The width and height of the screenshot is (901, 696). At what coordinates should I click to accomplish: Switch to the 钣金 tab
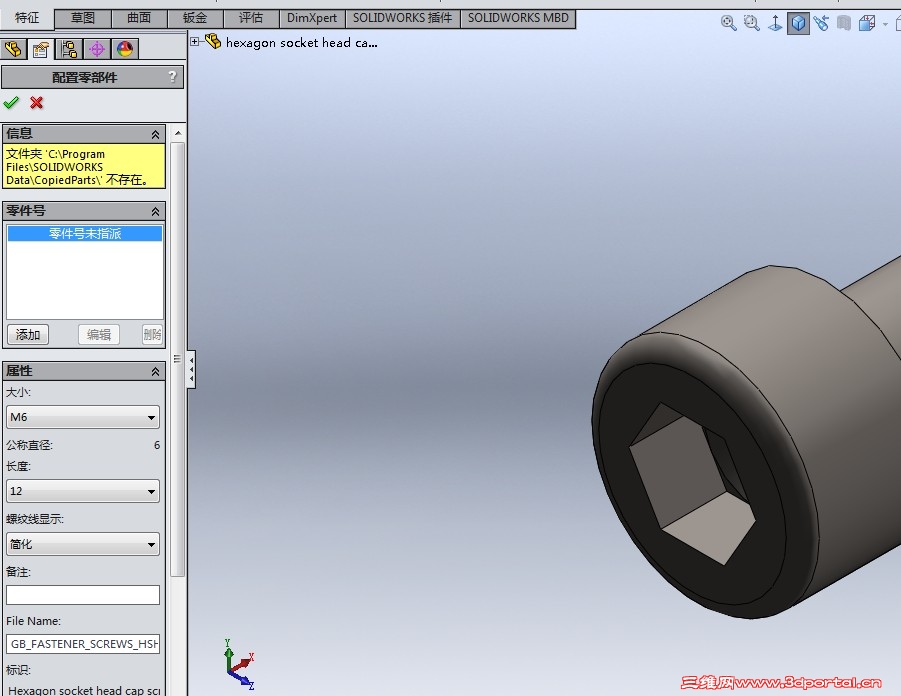pyautogui.click(x=195, y=18)
